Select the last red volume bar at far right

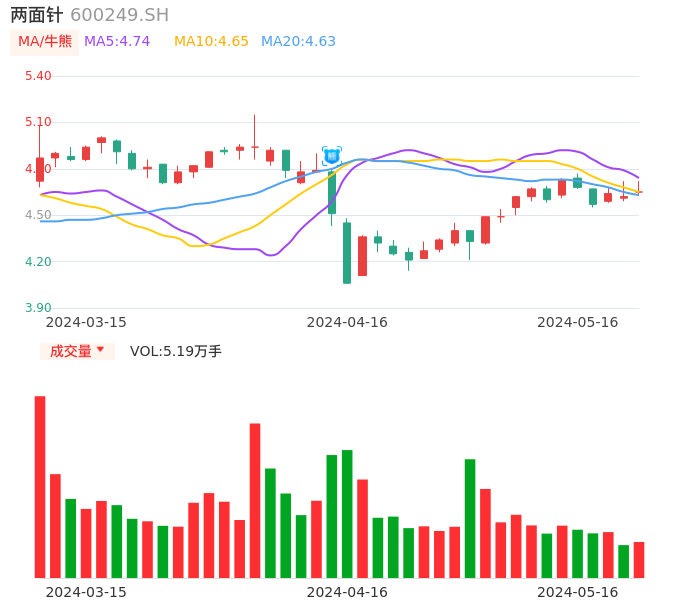click(x=639, y=559)
